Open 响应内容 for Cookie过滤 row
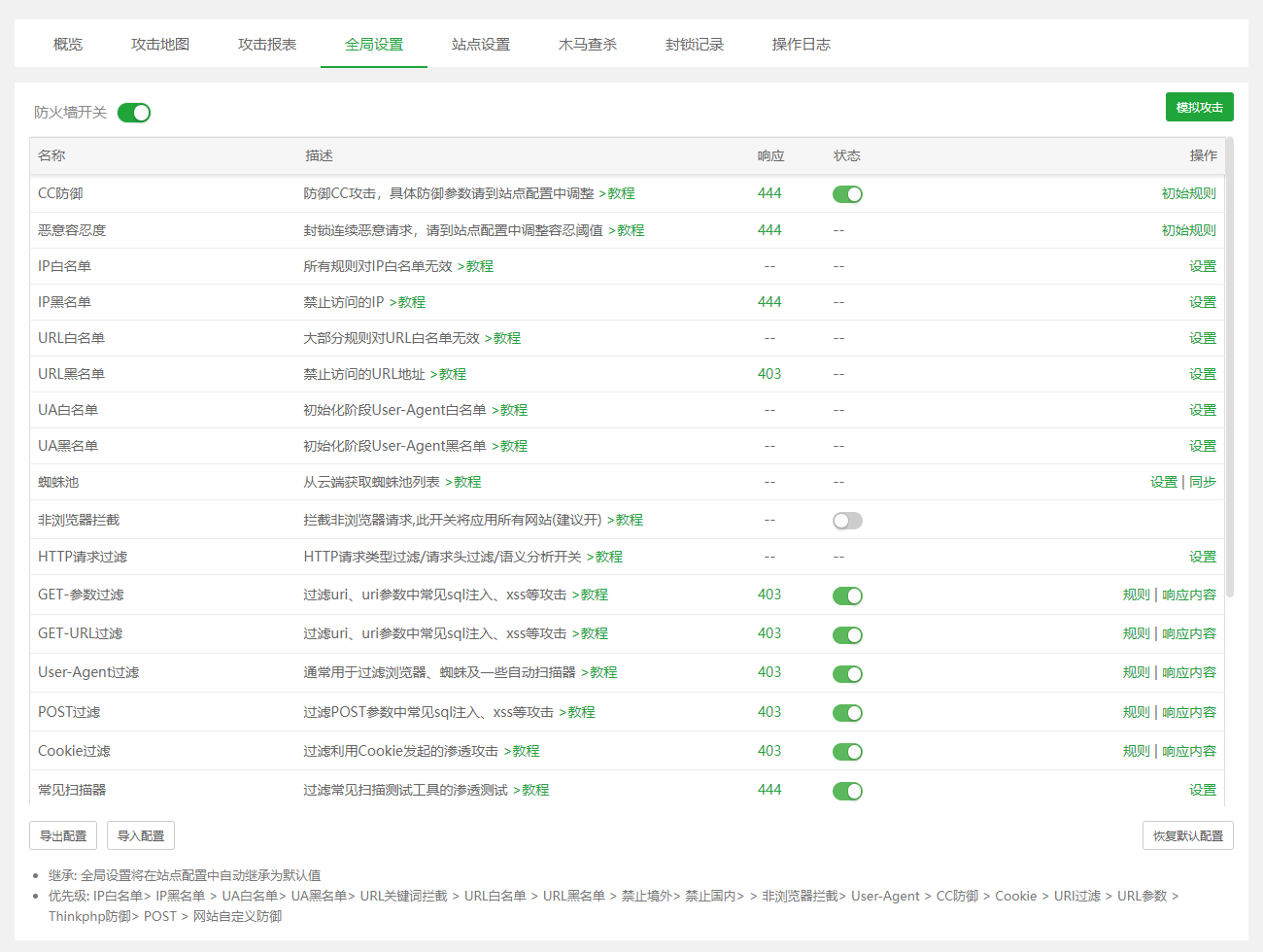Image resolution: width=1263 pixels, height=952 pixels. [x=1189, y=751]
